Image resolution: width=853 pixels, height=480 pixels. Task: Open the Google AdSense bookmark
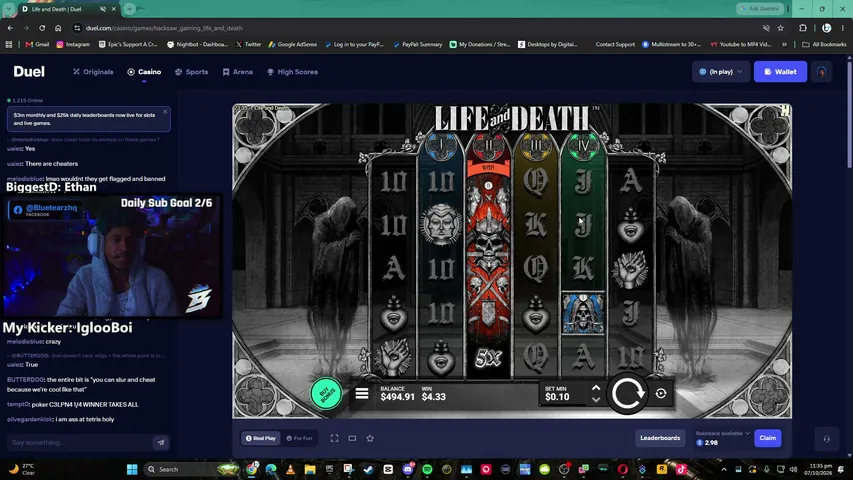click(x=293, y=45)
